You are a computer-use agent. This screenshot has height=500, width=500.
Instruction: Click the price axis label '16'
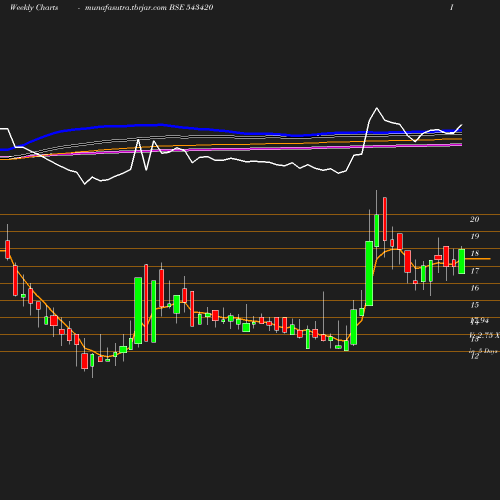pos(474,288)
